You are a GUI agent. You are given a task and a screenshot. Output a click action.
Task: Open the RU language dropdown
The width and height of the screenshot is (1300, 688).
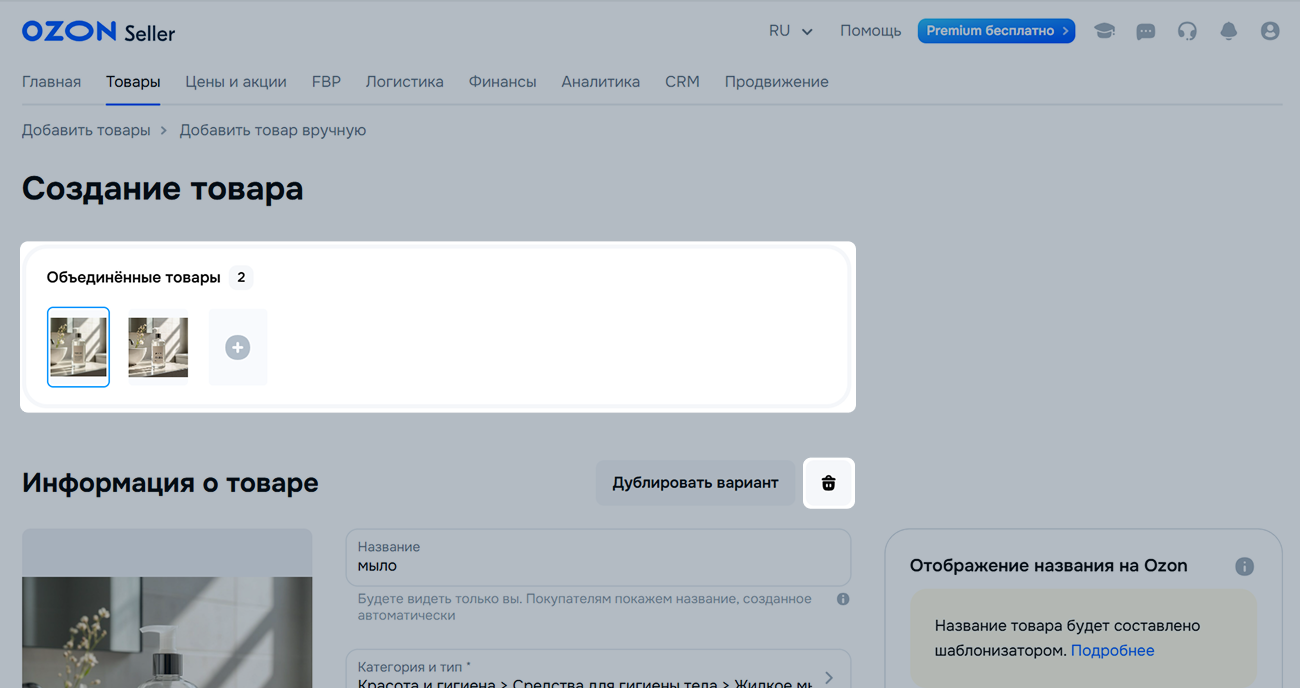[x=790, y=31]
